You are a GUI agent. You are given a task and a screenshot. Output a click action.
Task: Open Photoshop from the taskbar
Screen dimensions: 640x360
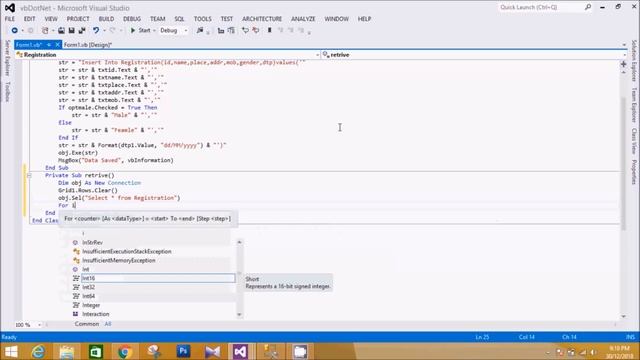pos(183,352)
